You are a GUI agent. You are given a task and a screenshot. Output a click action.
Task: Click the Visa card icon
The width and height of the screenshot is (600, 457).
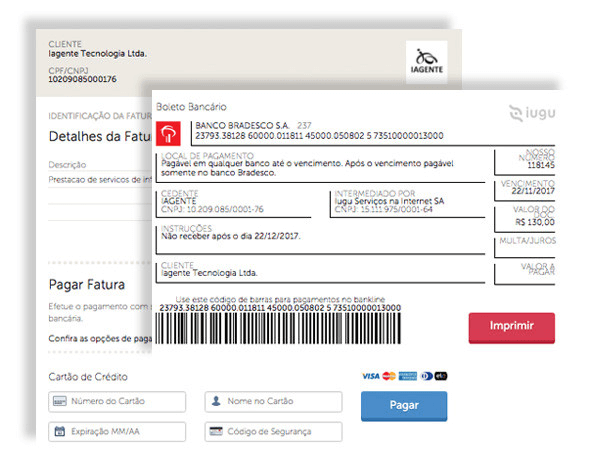(370, 376)
